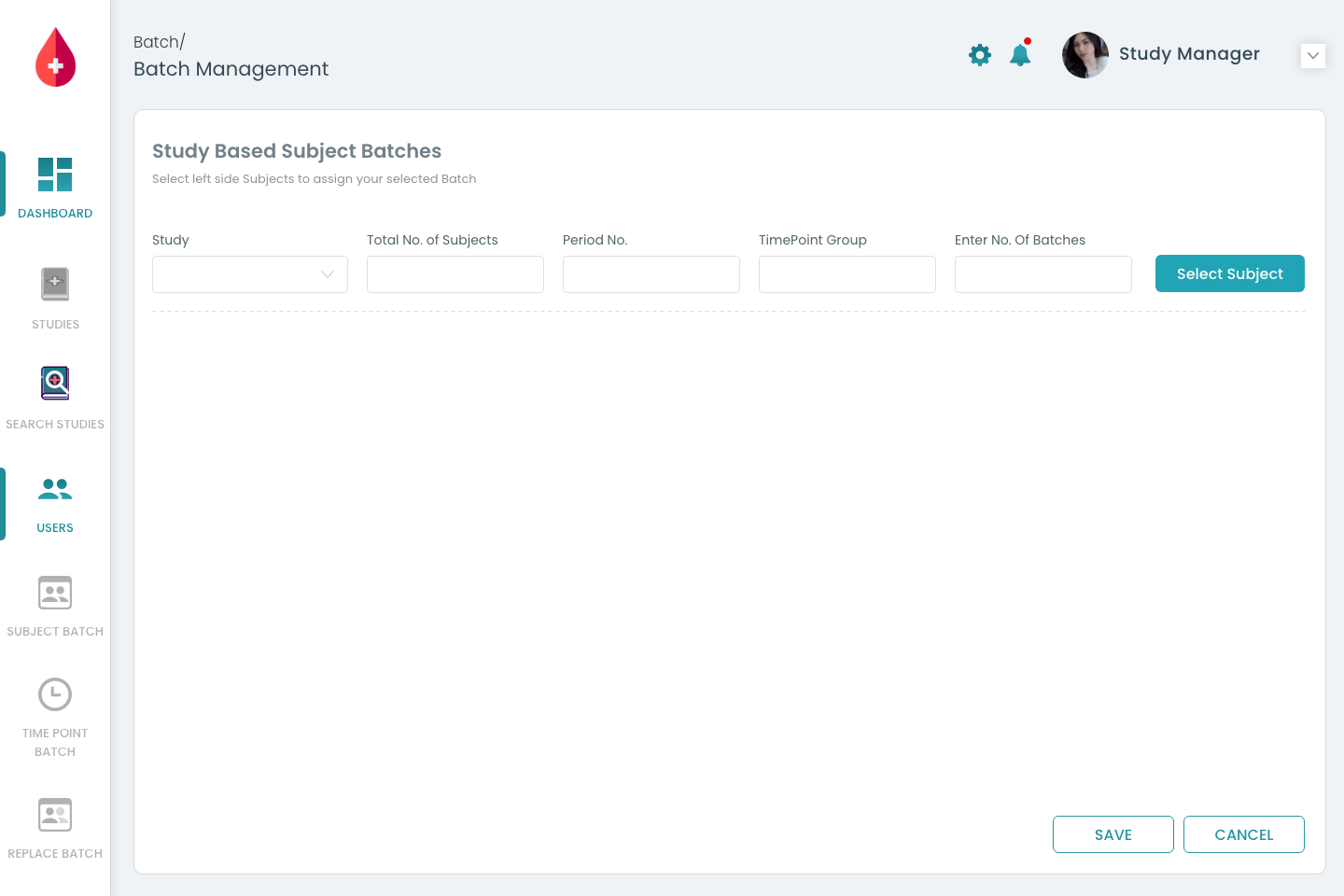Image resolution: width=1344 pixels, height=896 pixels.
Task: Open the Time Point Batch clock icon
Action: point(55,694)
